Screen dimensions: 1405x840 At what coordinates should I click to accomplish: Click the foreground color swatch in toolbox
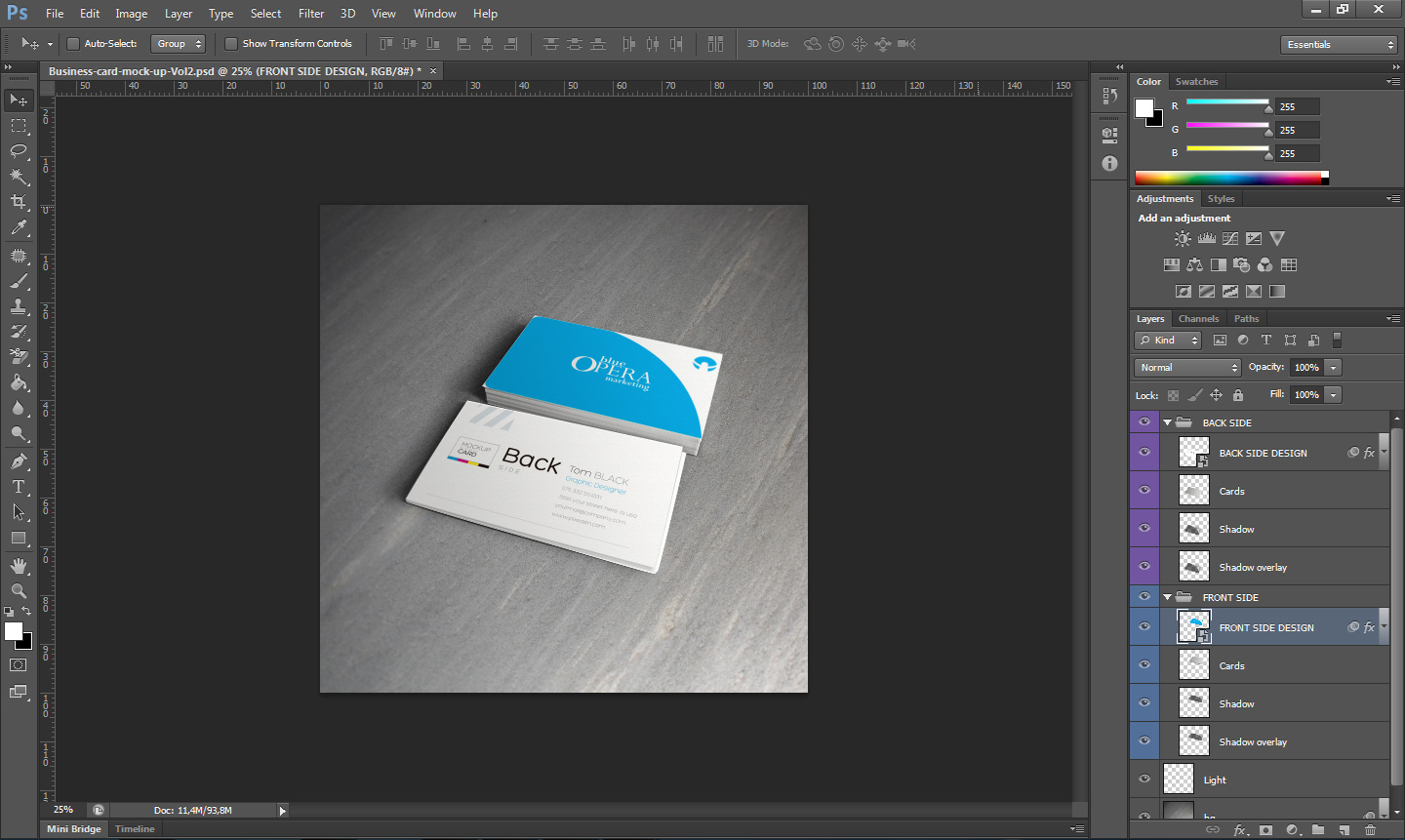coord(14,631)
